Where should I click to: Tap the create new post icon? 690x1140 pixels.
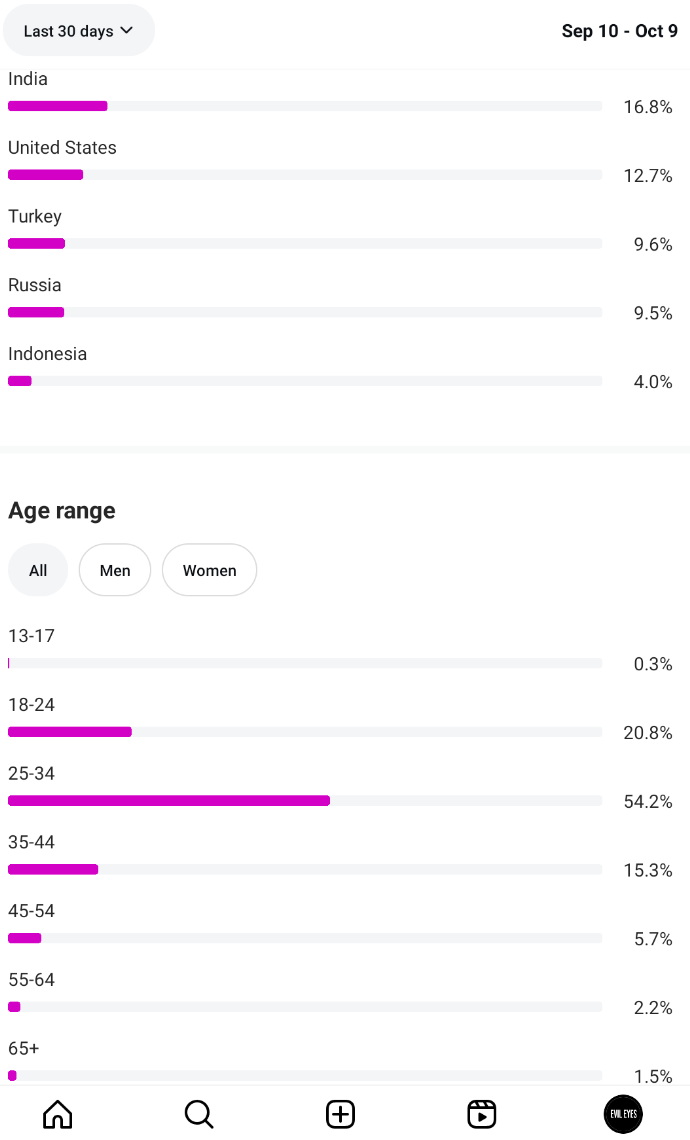point(341,1114)
